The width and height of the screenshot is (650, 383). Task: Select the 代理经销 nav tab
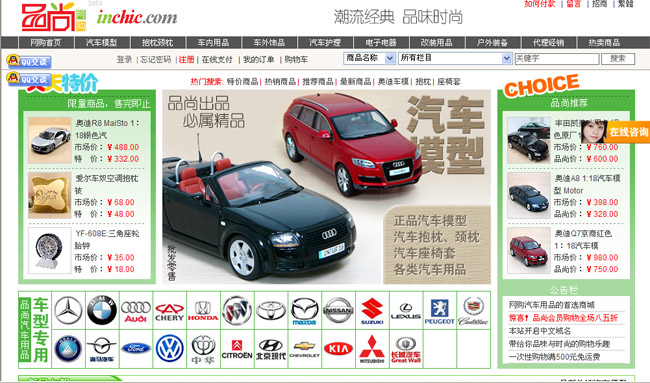pyautogui.click(x=548, y=42)
